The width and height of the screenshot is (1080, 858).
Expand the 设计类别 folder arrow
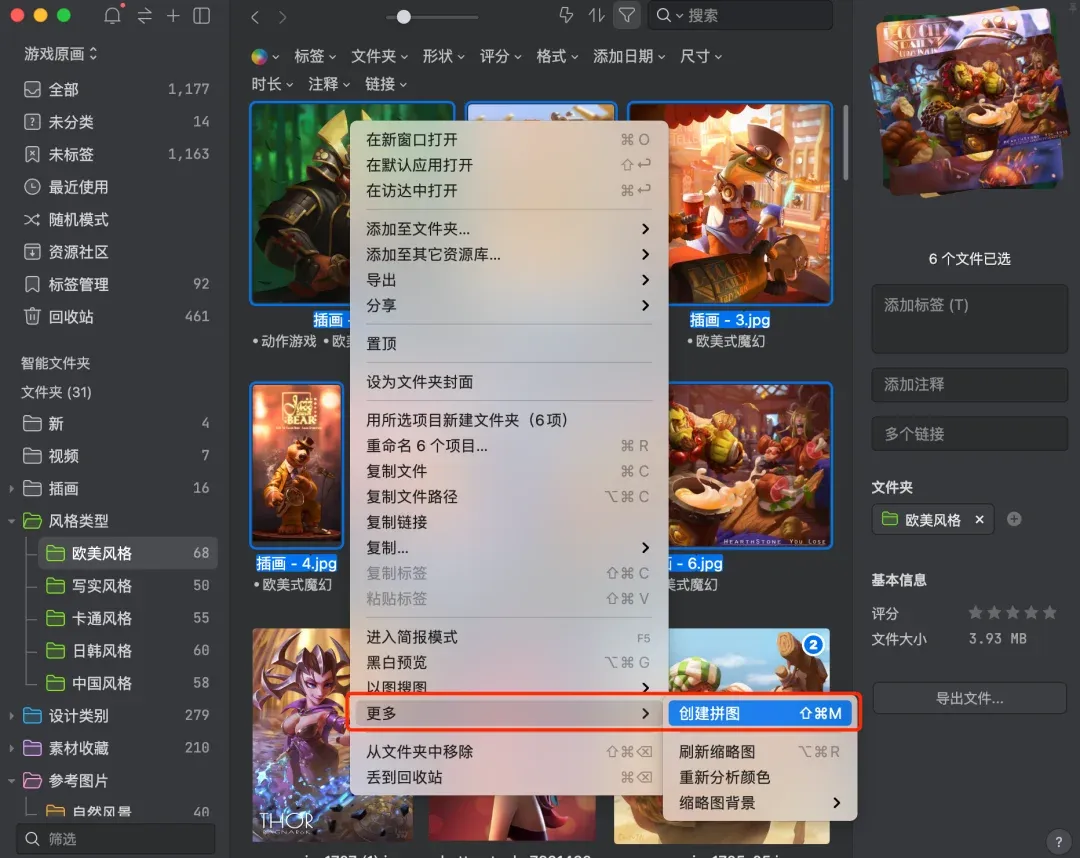point(11,716)
